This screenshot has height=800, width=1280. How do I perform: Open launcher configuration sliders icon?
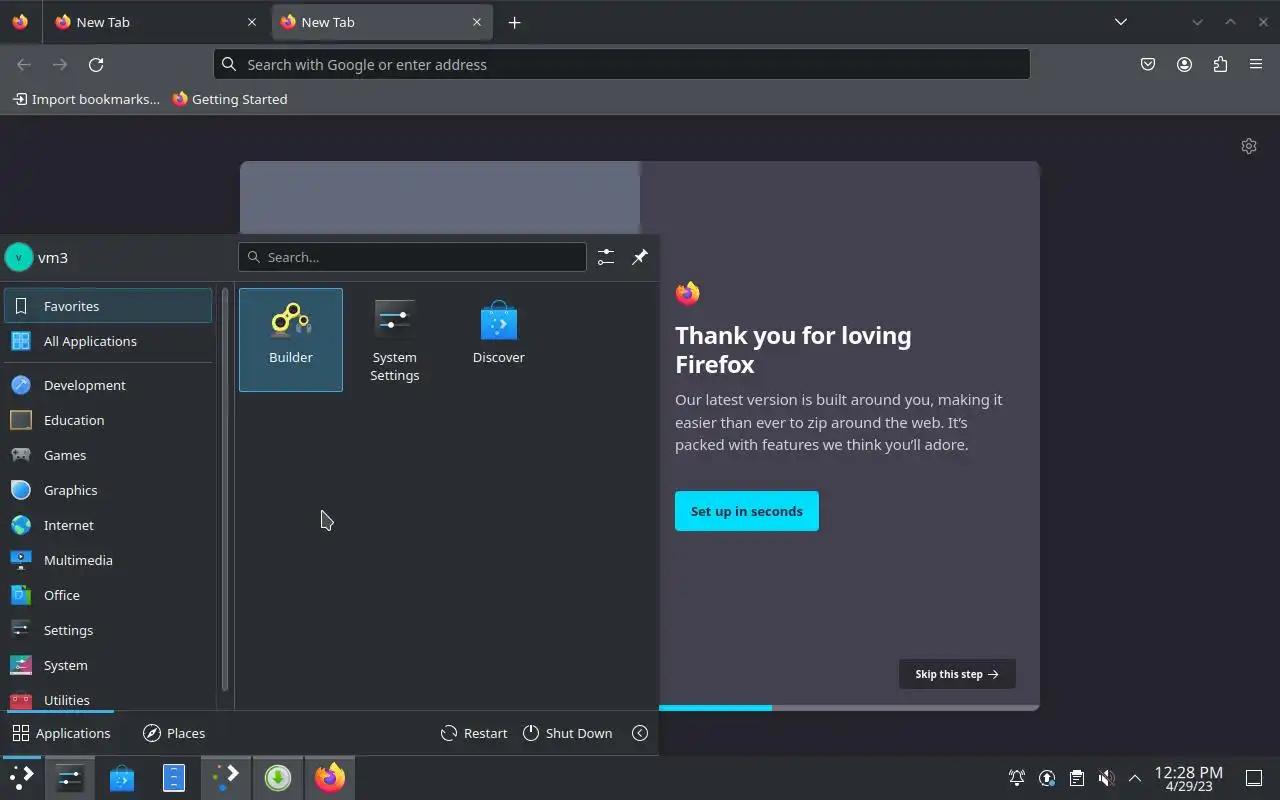[606, 257]
